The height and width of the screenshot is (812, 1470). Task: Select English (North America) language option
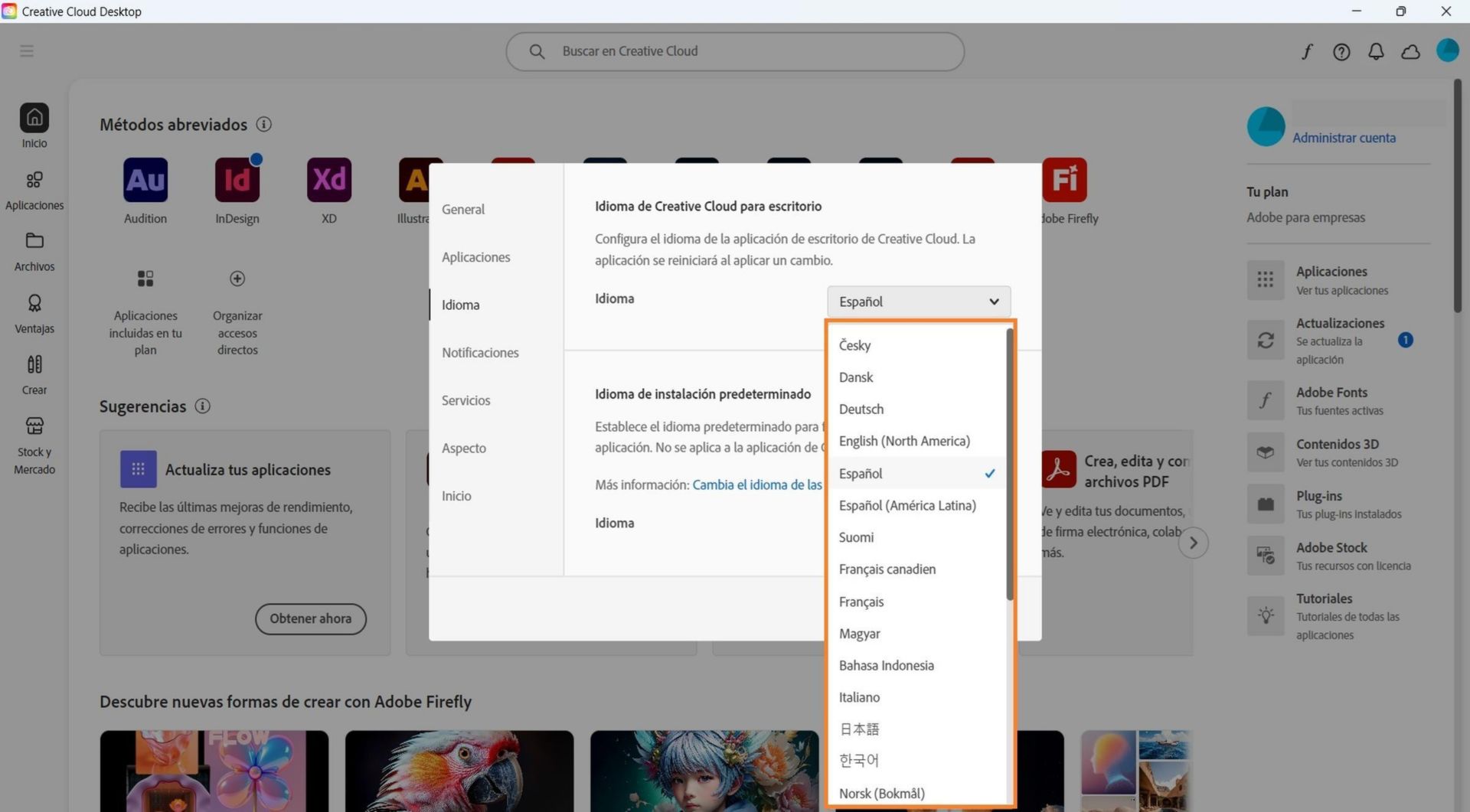coord(917,442)
